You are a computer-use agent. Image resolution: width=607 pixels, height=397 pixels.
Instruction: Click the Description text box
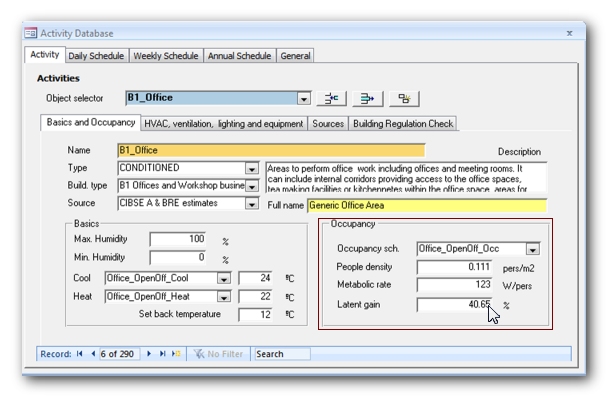[x=406, y=178]
